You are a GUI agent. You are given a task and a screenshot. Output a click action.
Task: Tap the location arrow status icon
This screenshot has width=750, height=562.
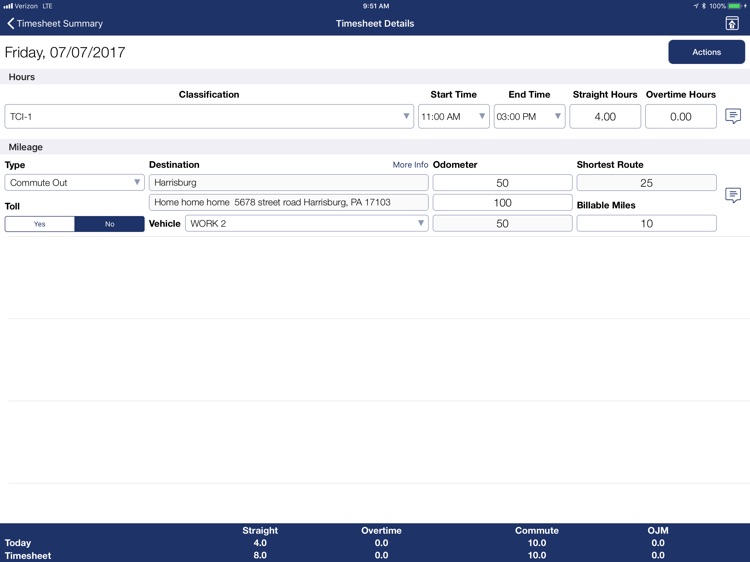click(696, 6)
